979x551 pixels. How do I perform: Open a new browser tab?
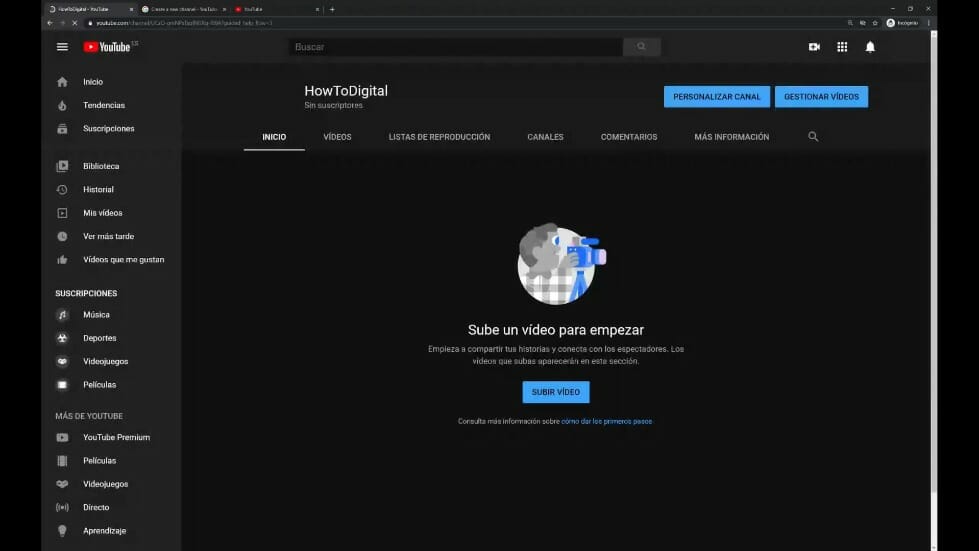(x=332, y=9)
